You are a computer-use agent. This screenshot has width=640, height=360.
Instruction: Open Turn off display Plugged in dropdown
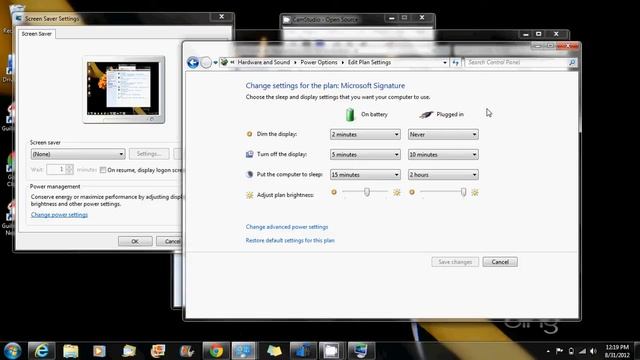pos(443,155)
